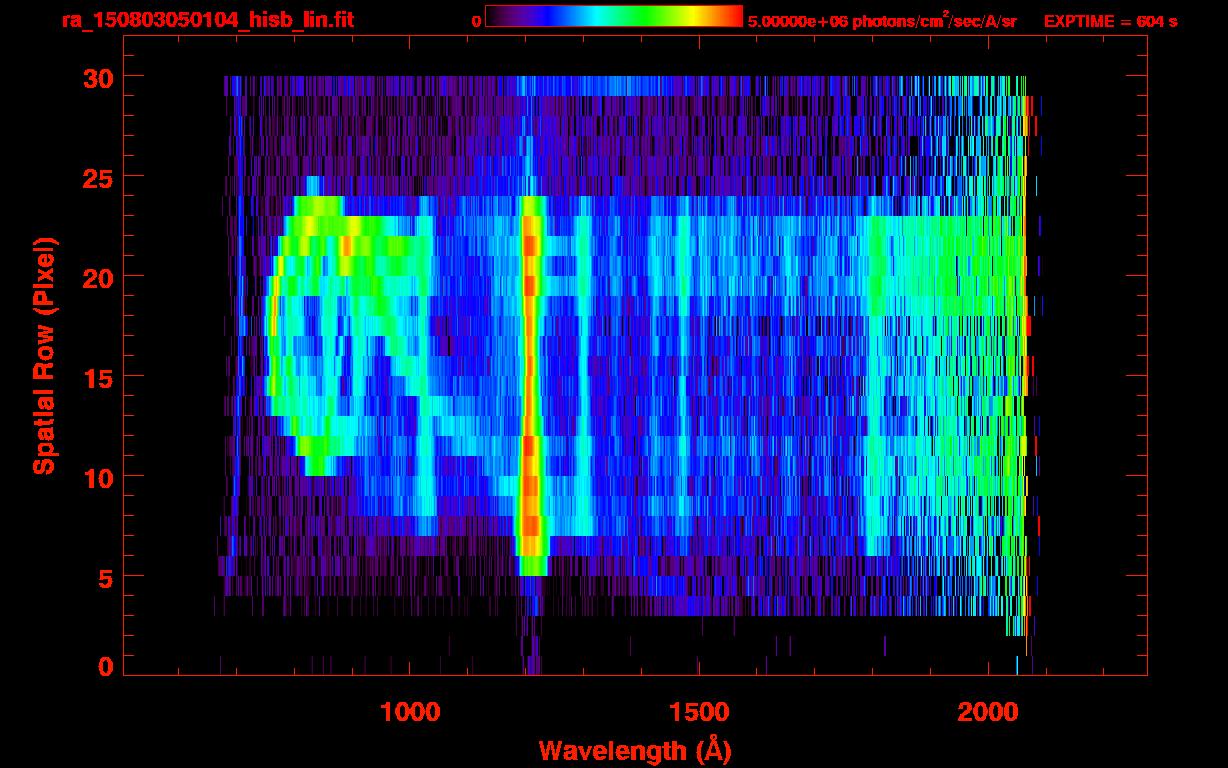Click the 1500 wavelength tick label

(x=699, y=712)
